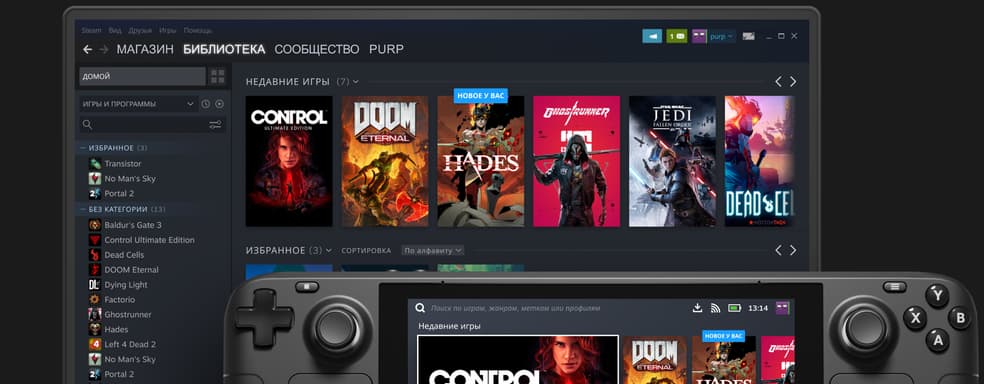Viewport: 984px width, 384px height.
Task: Open the Big Picture mode icon
Action: (x=748, y=36)
